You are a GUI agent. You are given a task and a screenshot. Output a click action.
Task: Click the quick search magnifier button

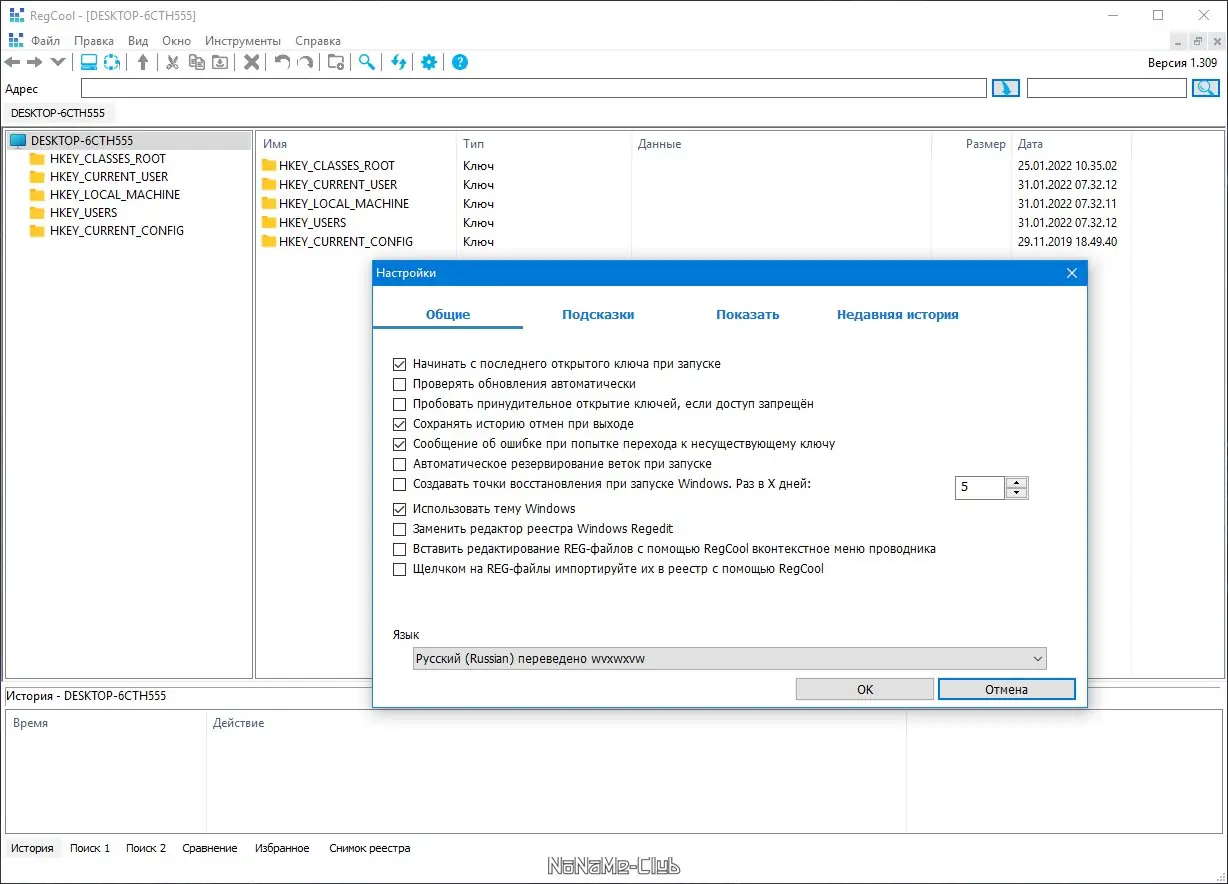[1204, 88]
